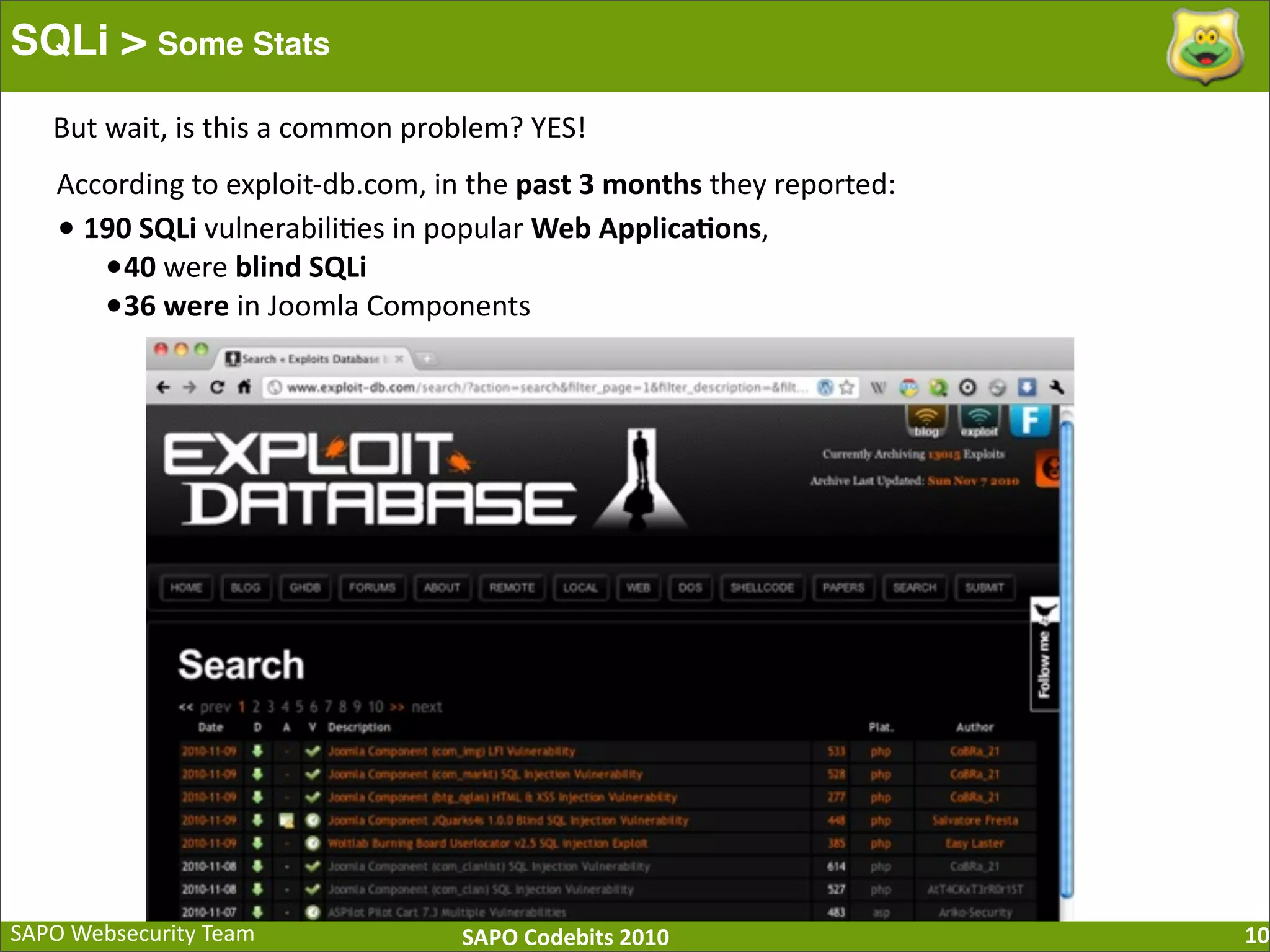Download the com_markt SQL Injection exploit arrow
1270x952 pixels.
(258, 774)
